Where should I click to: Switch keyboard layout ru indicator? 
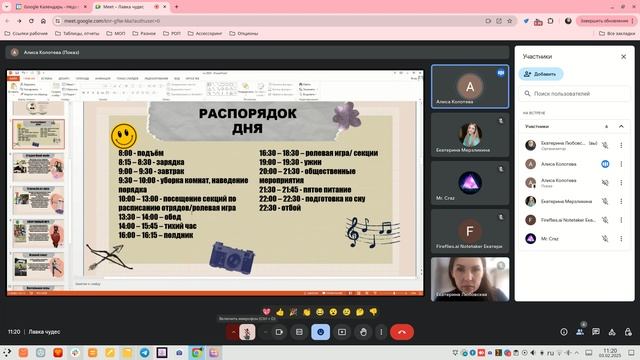551,353
